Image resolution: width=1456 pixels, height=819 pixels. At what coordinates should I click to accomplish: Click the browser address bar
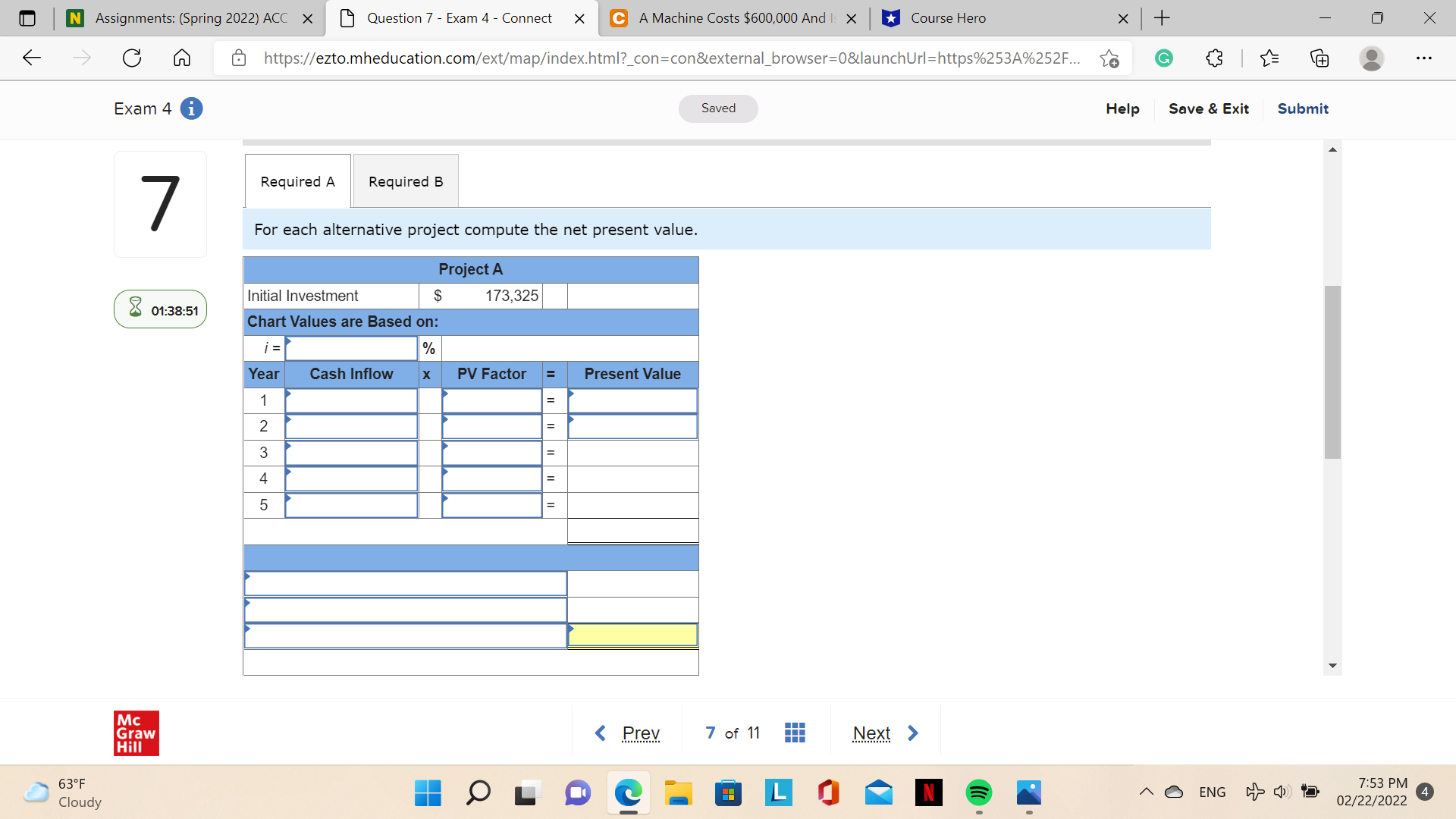pos(667,58)
